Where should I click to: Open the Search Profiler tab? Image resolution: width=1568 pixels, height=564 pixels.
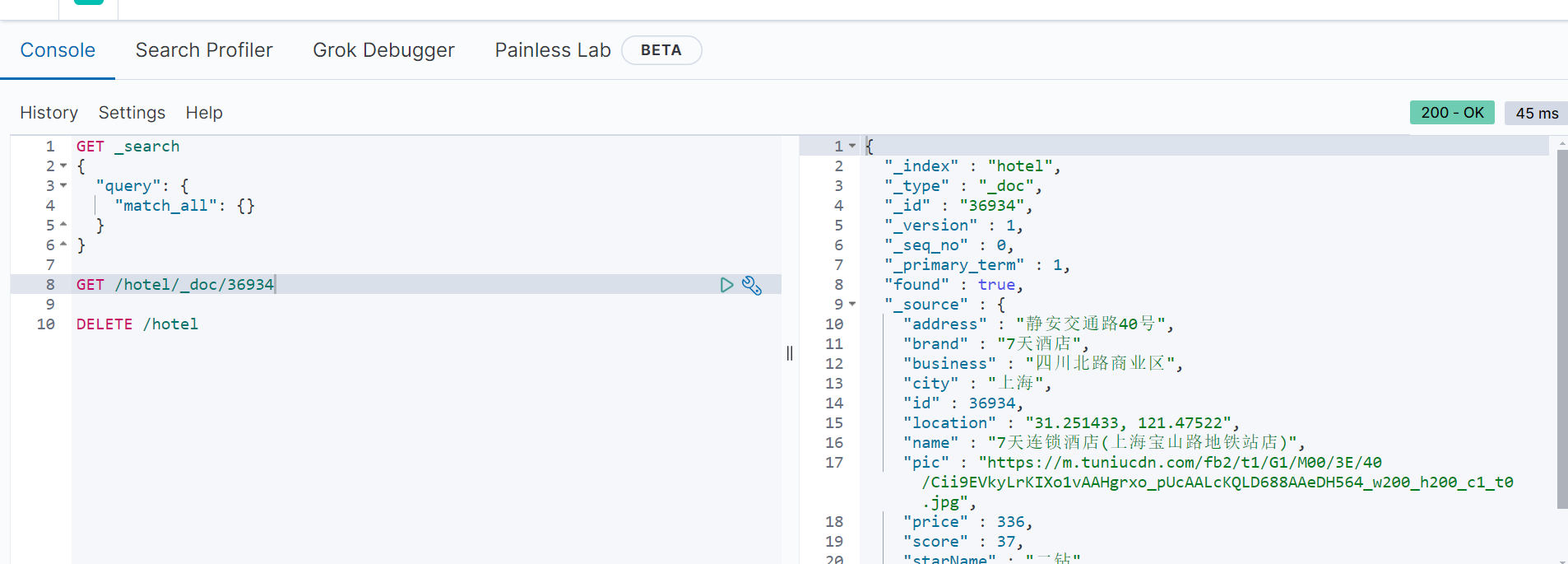pos(204,50)
